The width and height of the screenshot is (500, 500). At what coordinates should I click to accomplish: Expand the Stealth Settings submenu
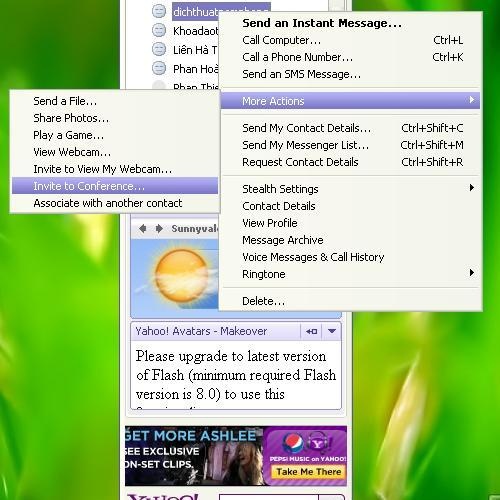350,189
